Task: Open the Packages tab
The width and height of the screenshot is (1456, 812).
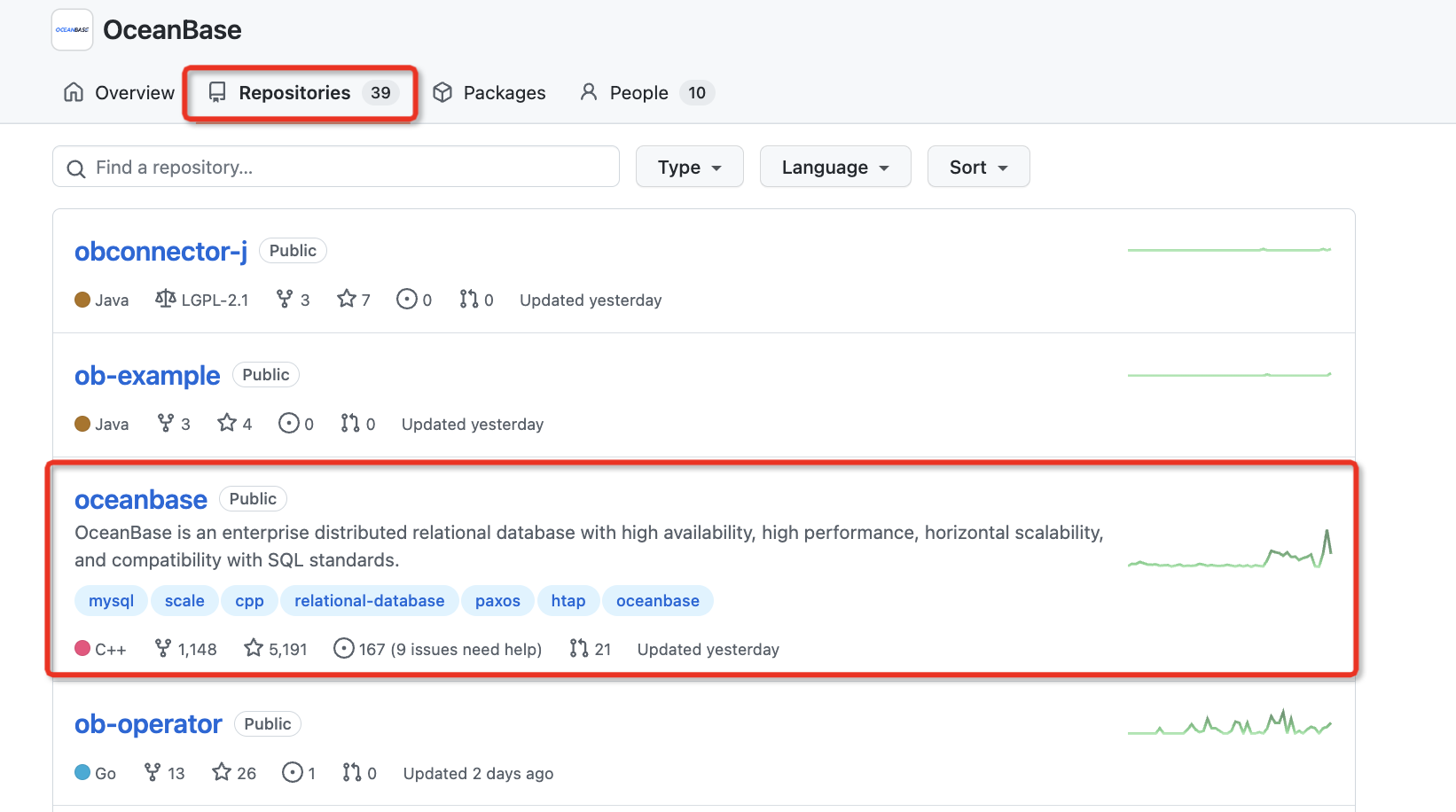Action: (489, 93)
